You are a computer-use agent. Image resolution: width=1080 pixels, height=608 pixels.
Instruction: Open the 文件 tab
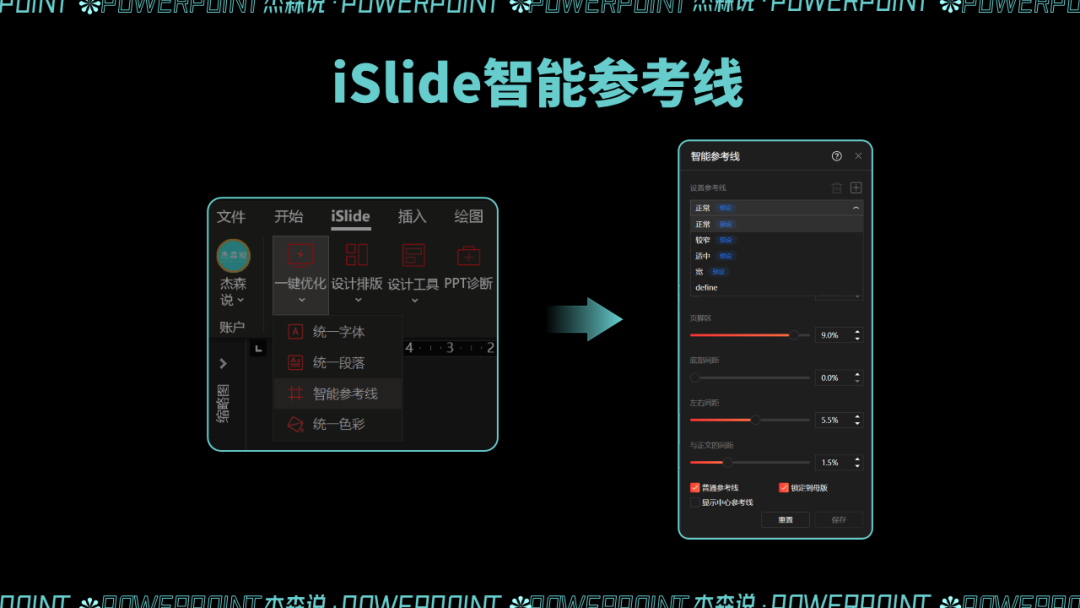(231, 217)
